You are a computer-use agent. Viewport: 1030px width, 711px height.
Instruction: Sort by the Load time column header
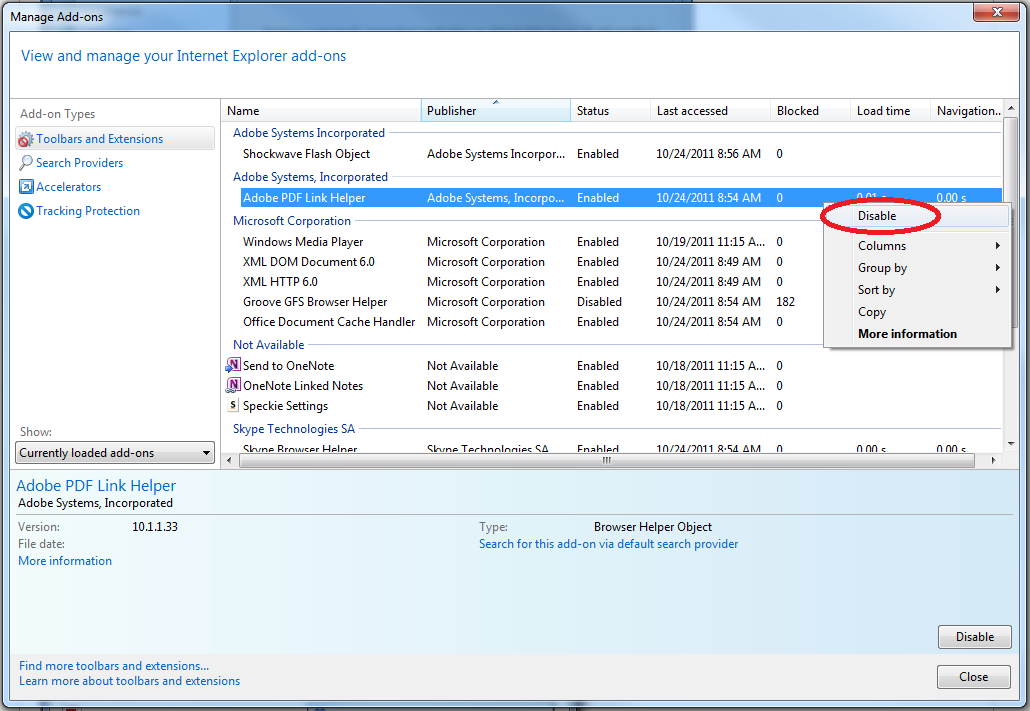tap(890, 110)
